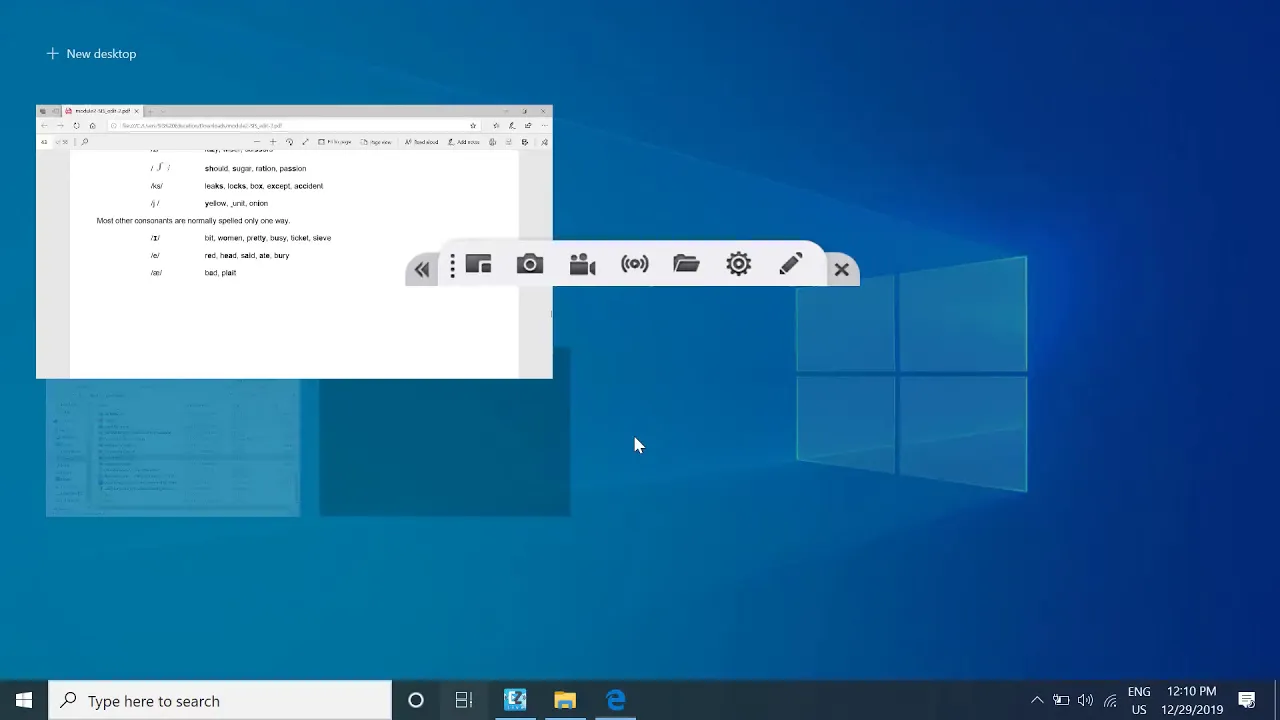The width and height of the screenshot is (1280, 720).
Task: Open the screen recorder app on taskbar
Action: pyautogui.click(x=515, y=701)
